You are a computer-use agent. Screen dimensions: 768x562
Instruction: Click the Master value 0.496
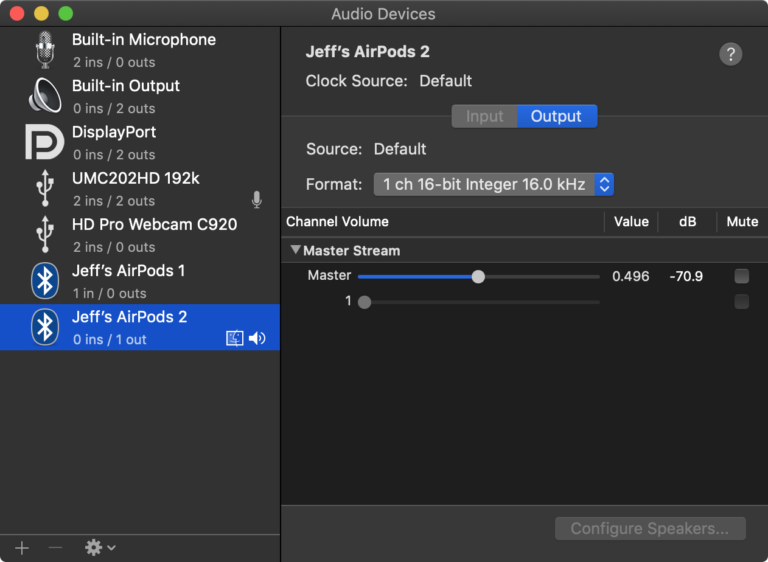(x=630, y=276)
